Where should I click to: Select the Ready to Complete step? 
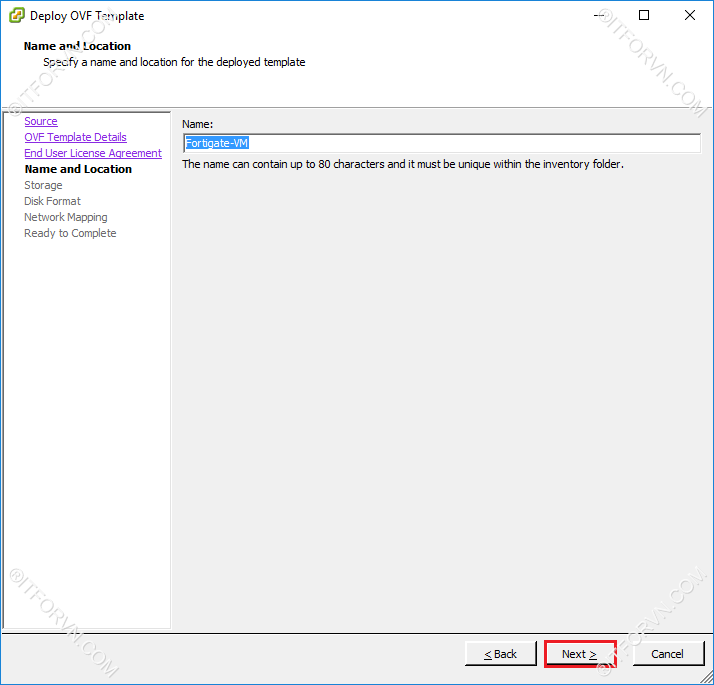(70, 233)
